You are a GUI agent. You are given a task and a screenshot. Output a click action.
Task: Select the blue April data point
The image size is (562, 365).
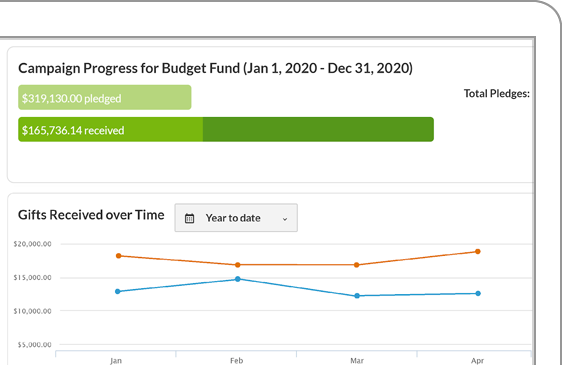478,293
